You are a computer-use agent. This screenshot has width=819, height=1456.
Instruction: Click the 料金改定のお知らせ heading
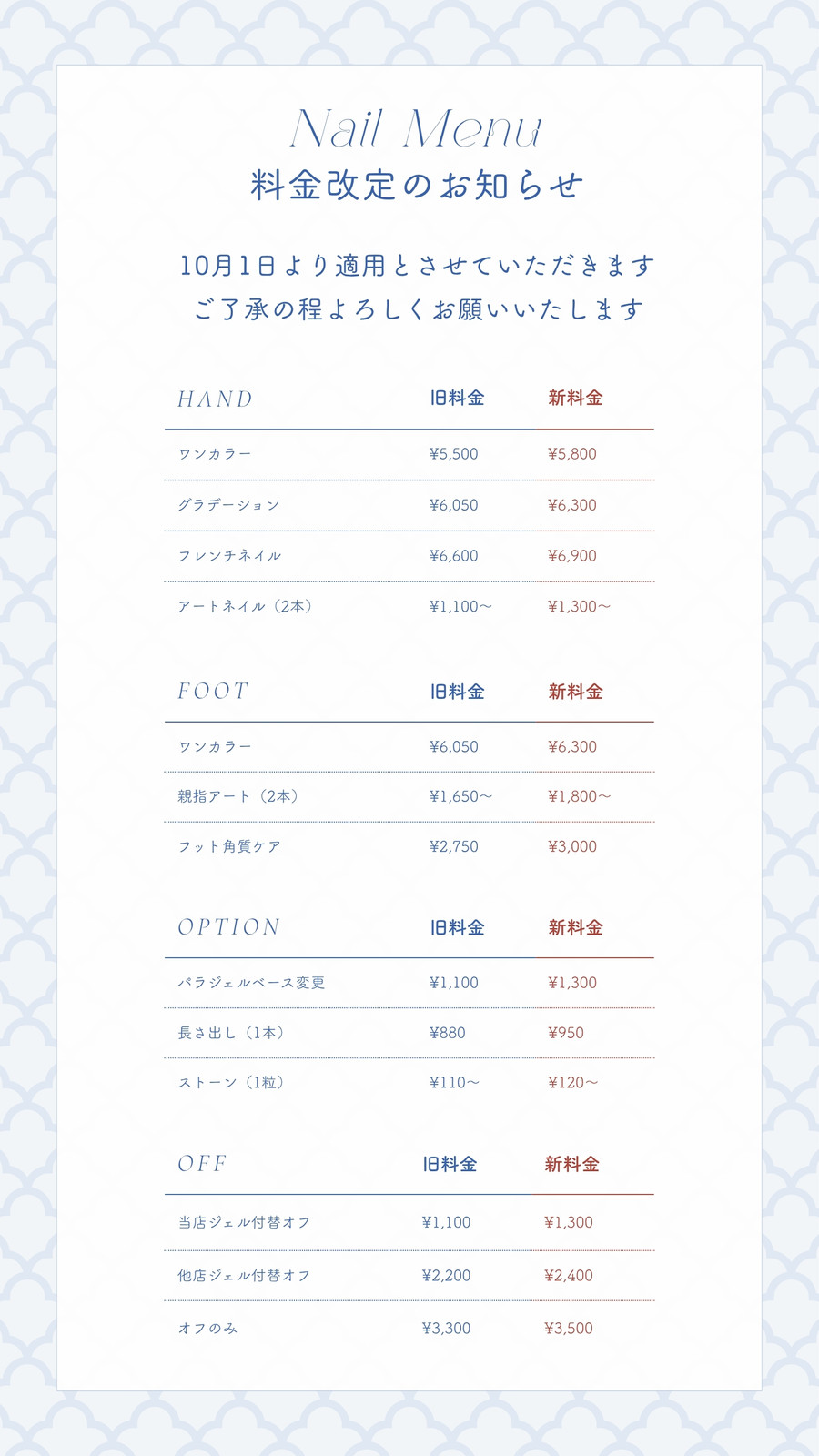417,185
